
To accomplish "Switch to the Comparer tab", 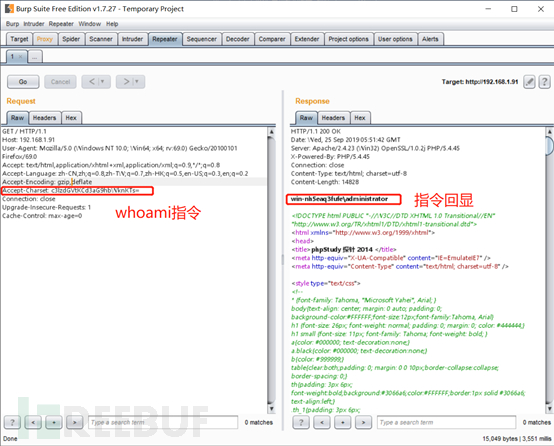I will tap(272, 39).
